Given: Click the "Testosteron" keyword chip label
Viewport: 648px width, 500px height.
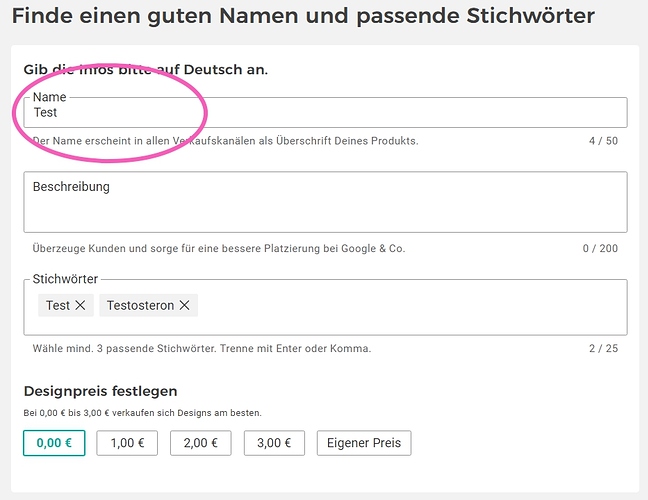Looking at the screenshot, I should tap(140, 305).
